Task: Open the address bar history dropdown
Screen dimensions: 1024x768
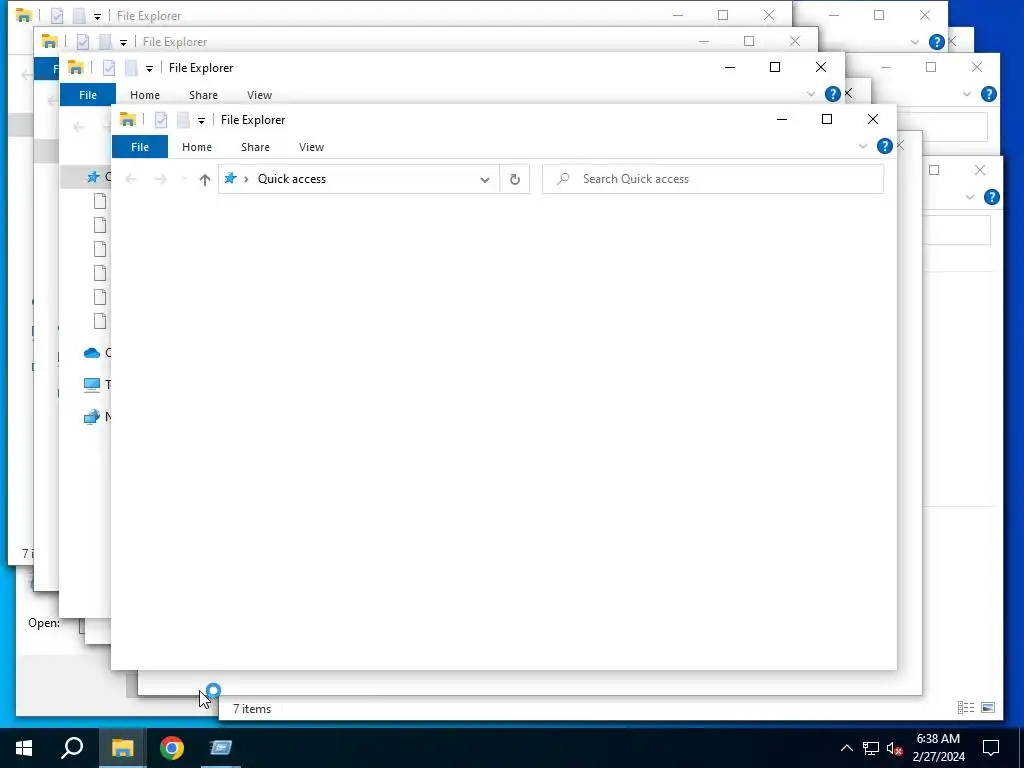Action: [485, 180]
